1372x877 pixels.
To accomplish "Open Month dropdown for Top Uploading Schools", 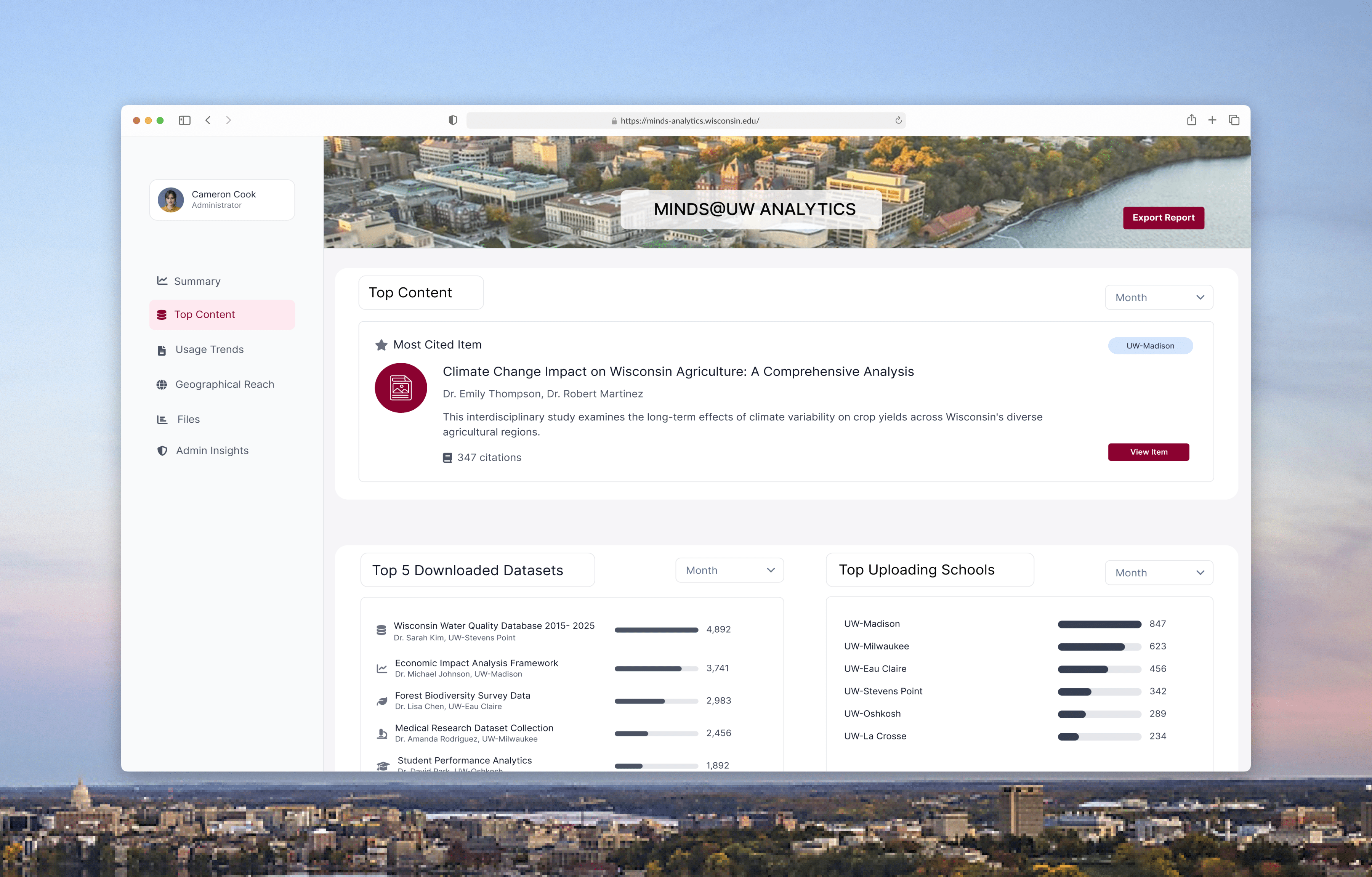I will [1158, 573].
